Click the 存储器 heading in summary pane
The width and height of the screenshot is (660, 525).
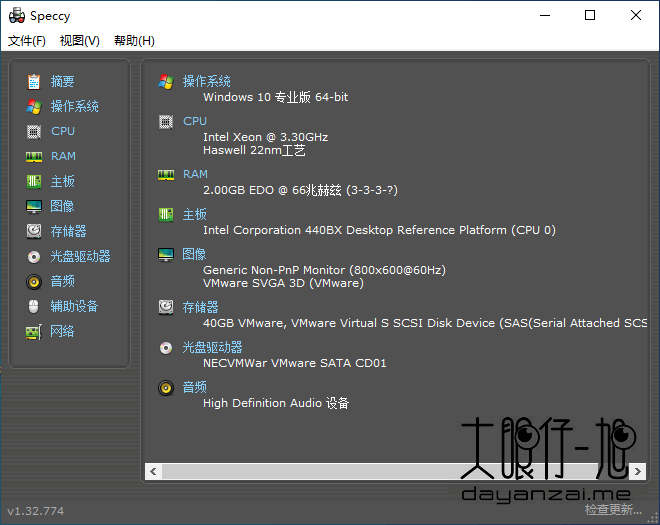tap(200, 307)
